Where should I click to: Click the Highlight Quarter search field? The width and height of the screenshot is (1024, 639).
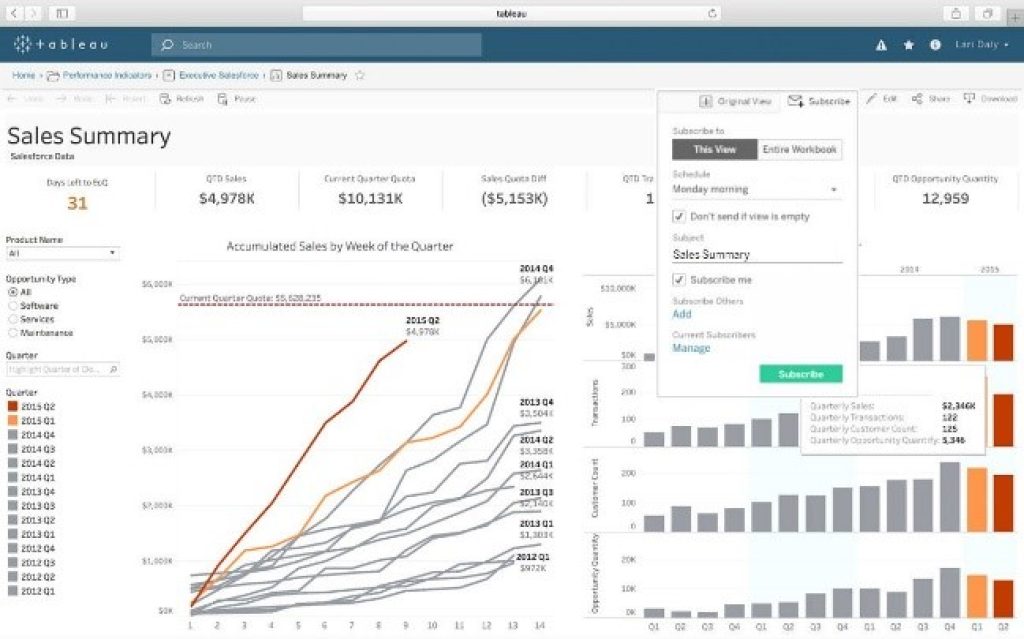pos(63,369)
